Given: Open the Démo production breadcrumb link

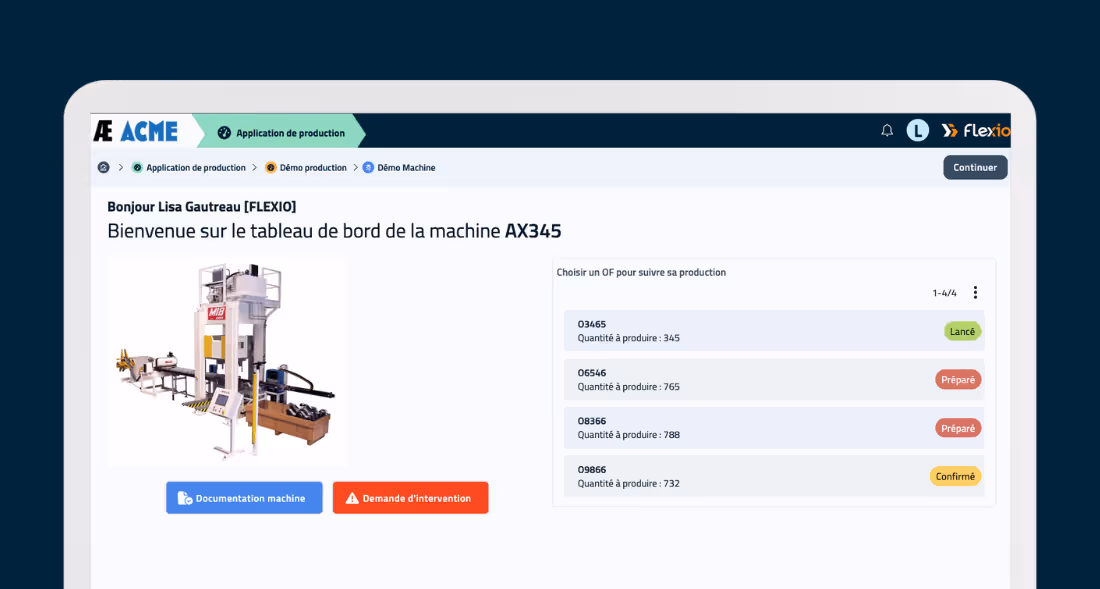Looking at the screenshot, I should click(x=313, y=168).
